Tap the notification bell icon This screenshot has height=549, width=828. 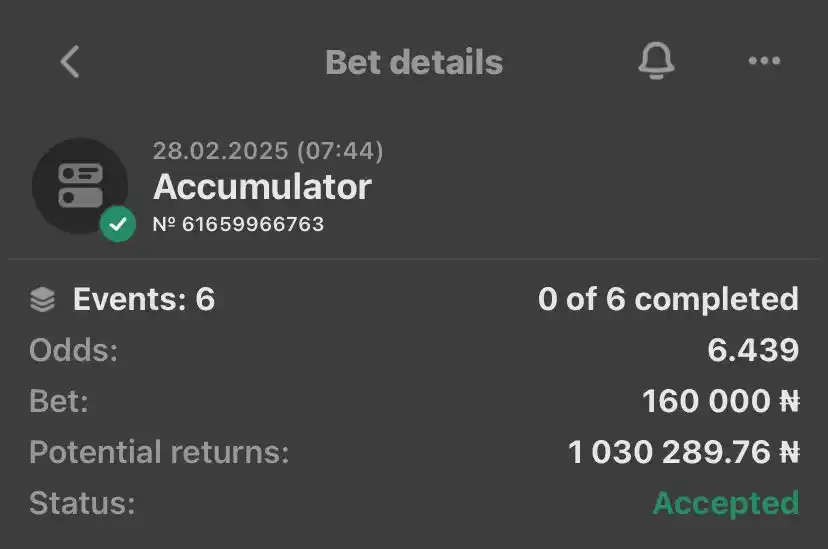(656, 61)
